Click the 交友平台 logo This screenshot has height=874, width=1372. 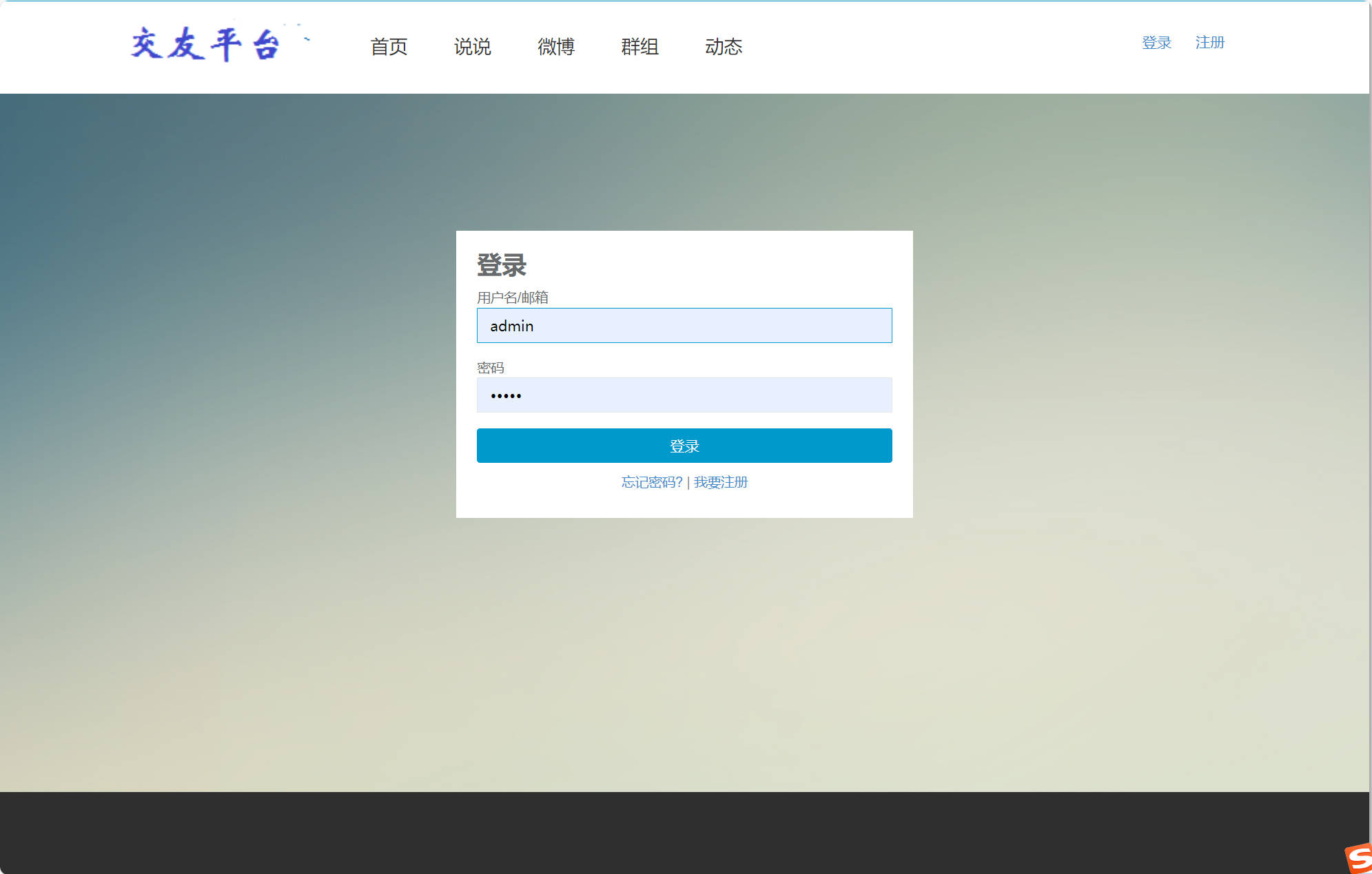point(207,44)
